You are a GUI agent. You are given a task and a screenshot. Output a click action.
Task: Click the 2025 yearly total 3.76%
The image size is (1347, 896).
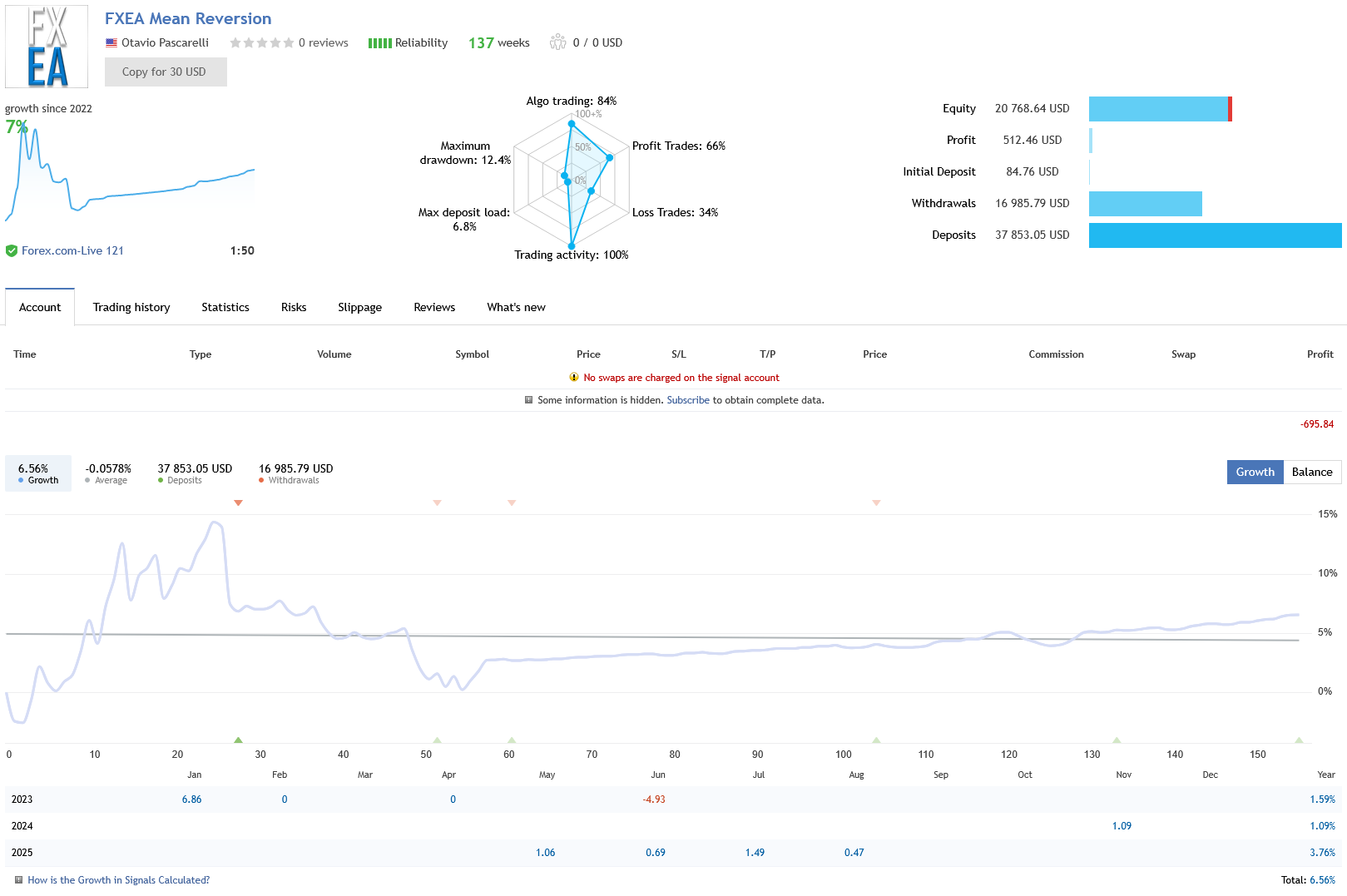tap(1322, 853)
